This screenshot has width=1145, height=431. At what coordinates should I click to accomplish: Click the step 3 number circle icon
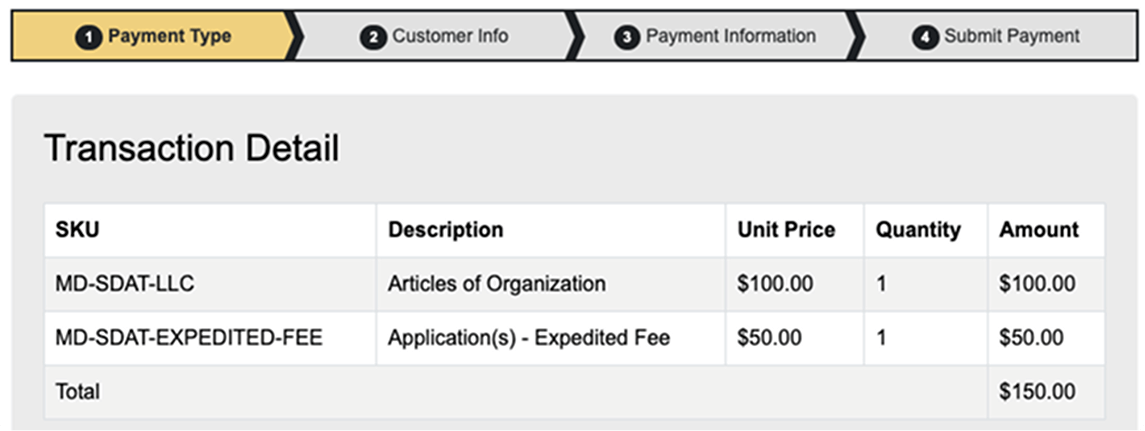tap(627, 37)
